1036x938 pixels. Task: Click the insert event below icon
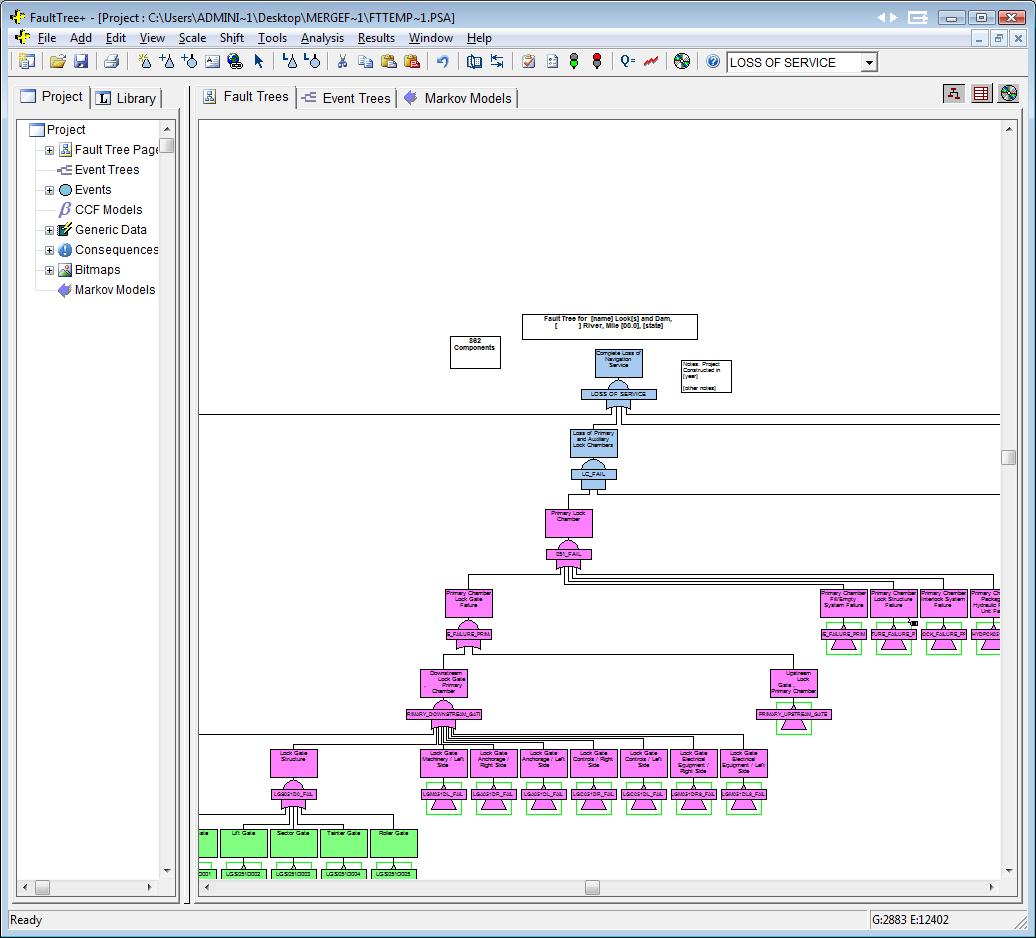(x=312, y=61)
